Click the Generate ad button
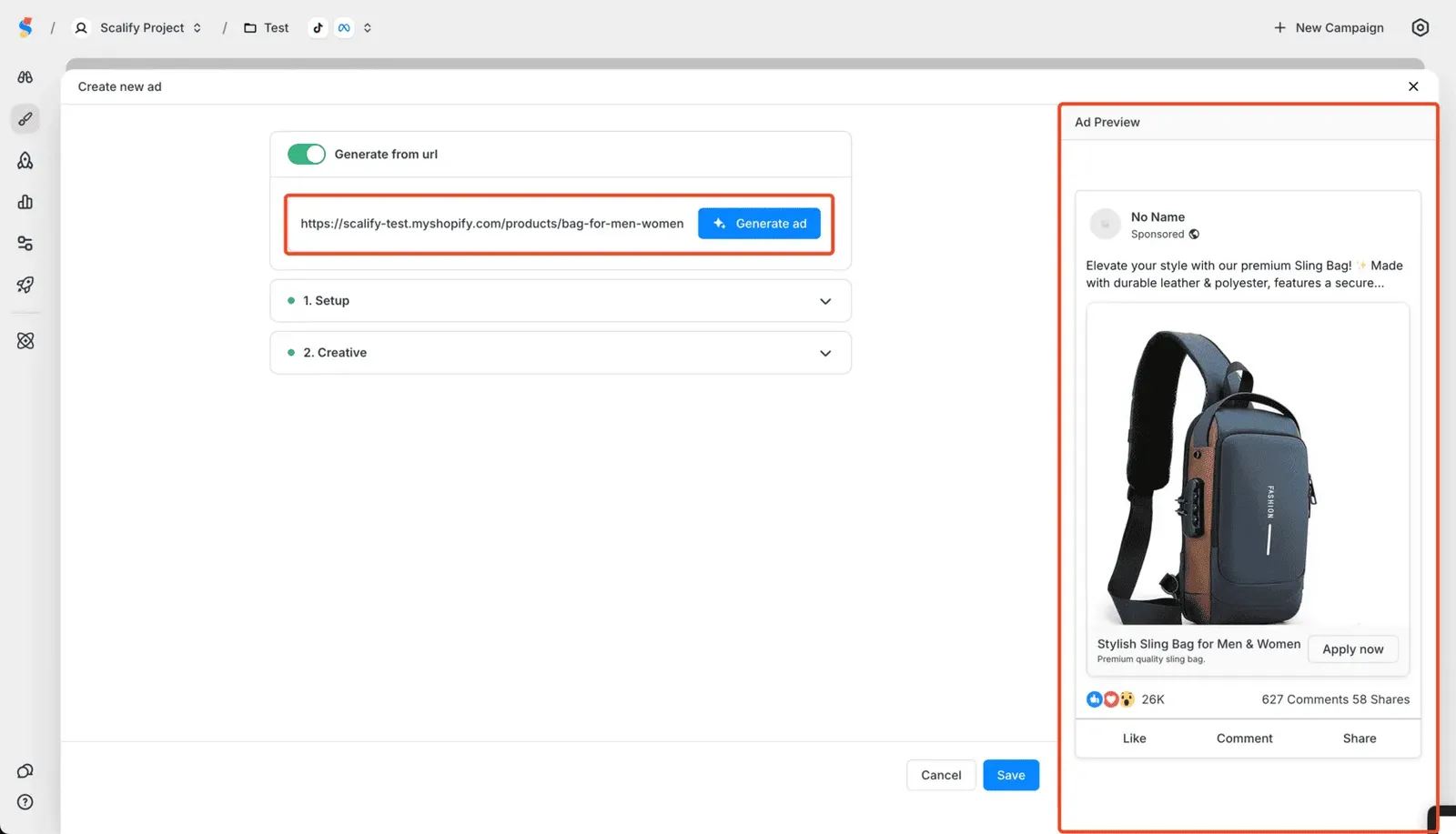Screen dimensions: 1456x834 click(x=759, y=223)
